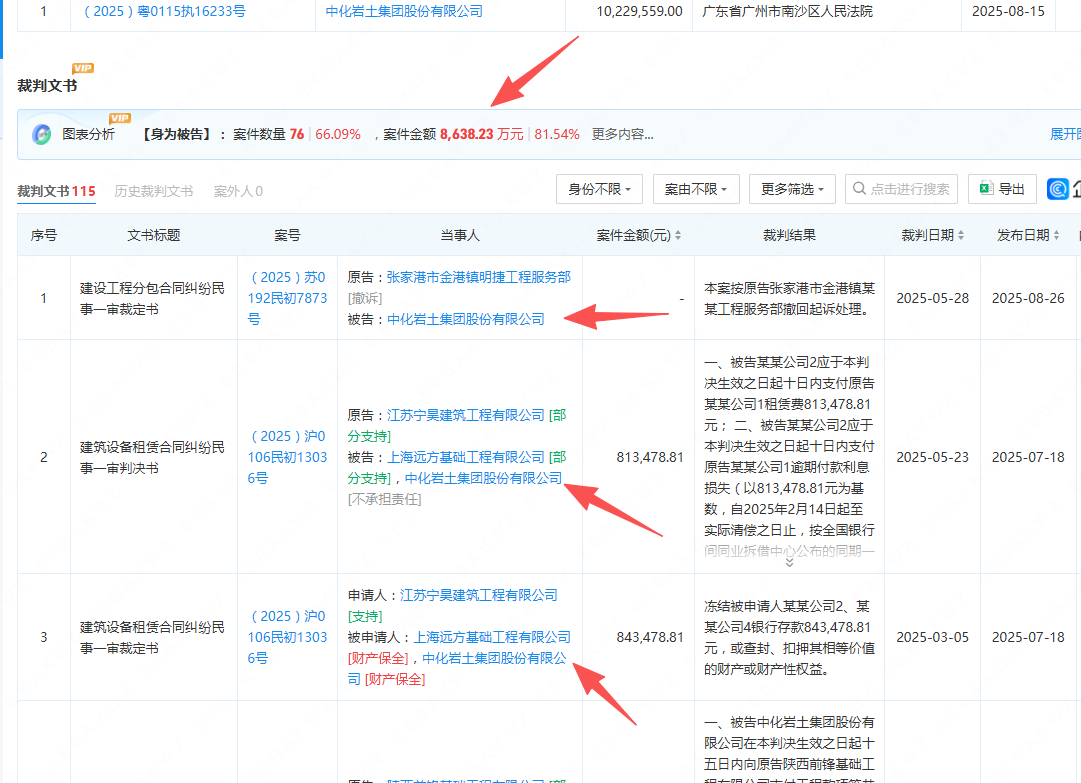Image resolution: width=1081 pixels, height=783 pixels.
Task: Open 中化岩土集团股份有限公司 link in row 2
Action: pyautogui.click(x=483, y=478)
